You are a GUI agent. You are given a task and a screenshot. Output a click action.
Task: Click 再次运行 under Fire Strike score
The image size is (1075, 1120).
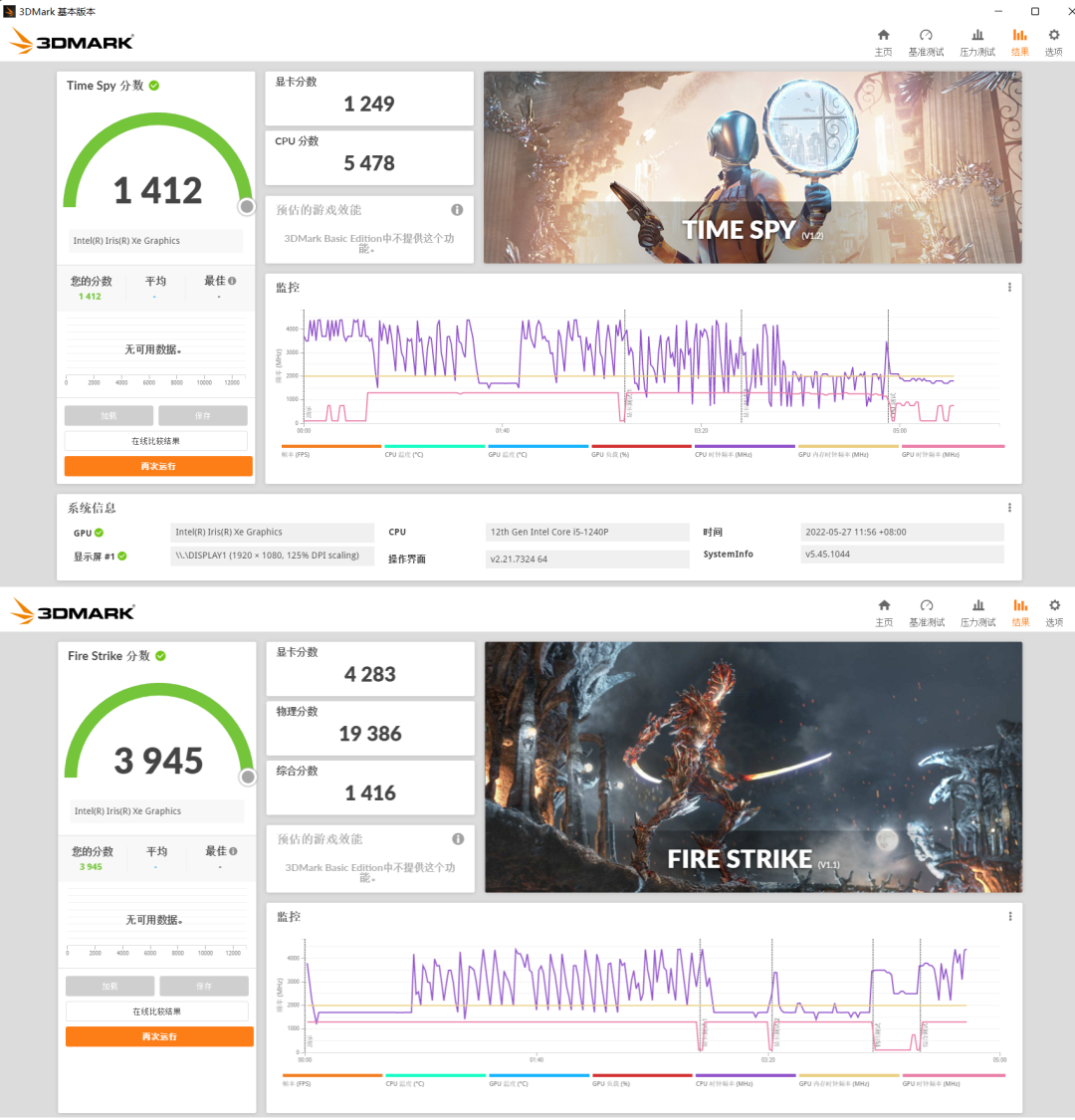coord(159,1036)
